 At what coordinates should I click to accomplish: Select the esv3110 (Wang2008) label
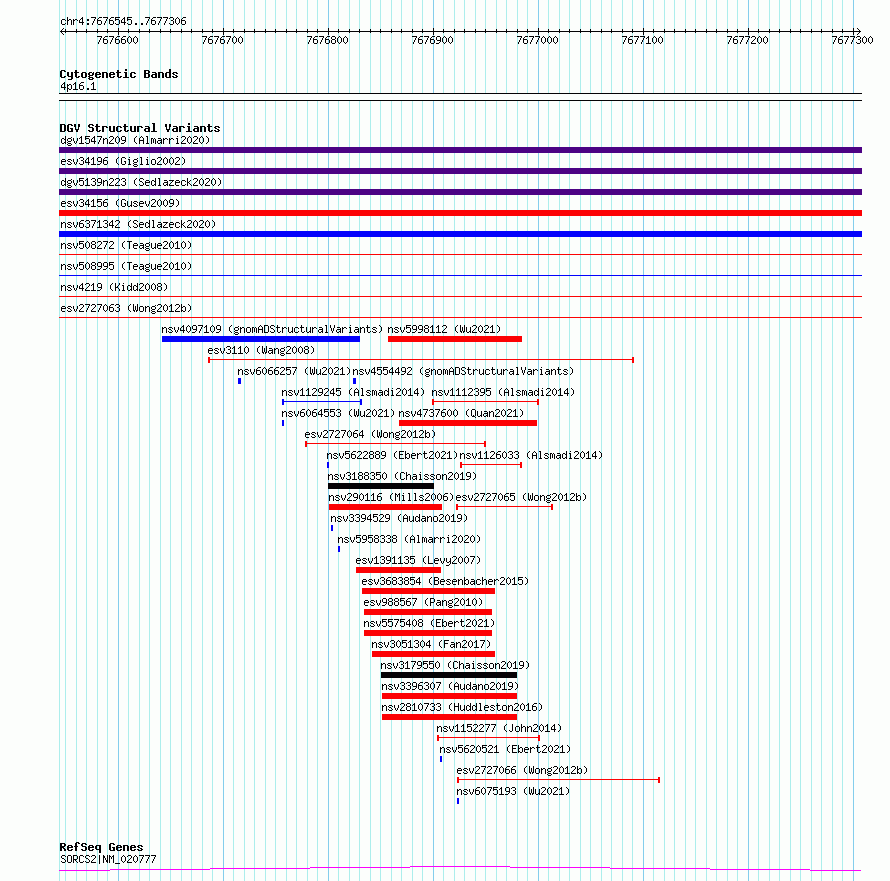tap(261, 350)
